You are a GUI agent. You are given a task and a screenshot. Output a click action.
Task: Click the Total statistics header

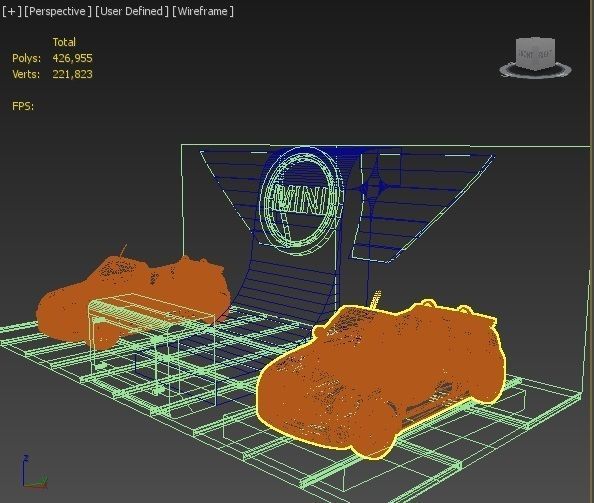tap(64, 42)
